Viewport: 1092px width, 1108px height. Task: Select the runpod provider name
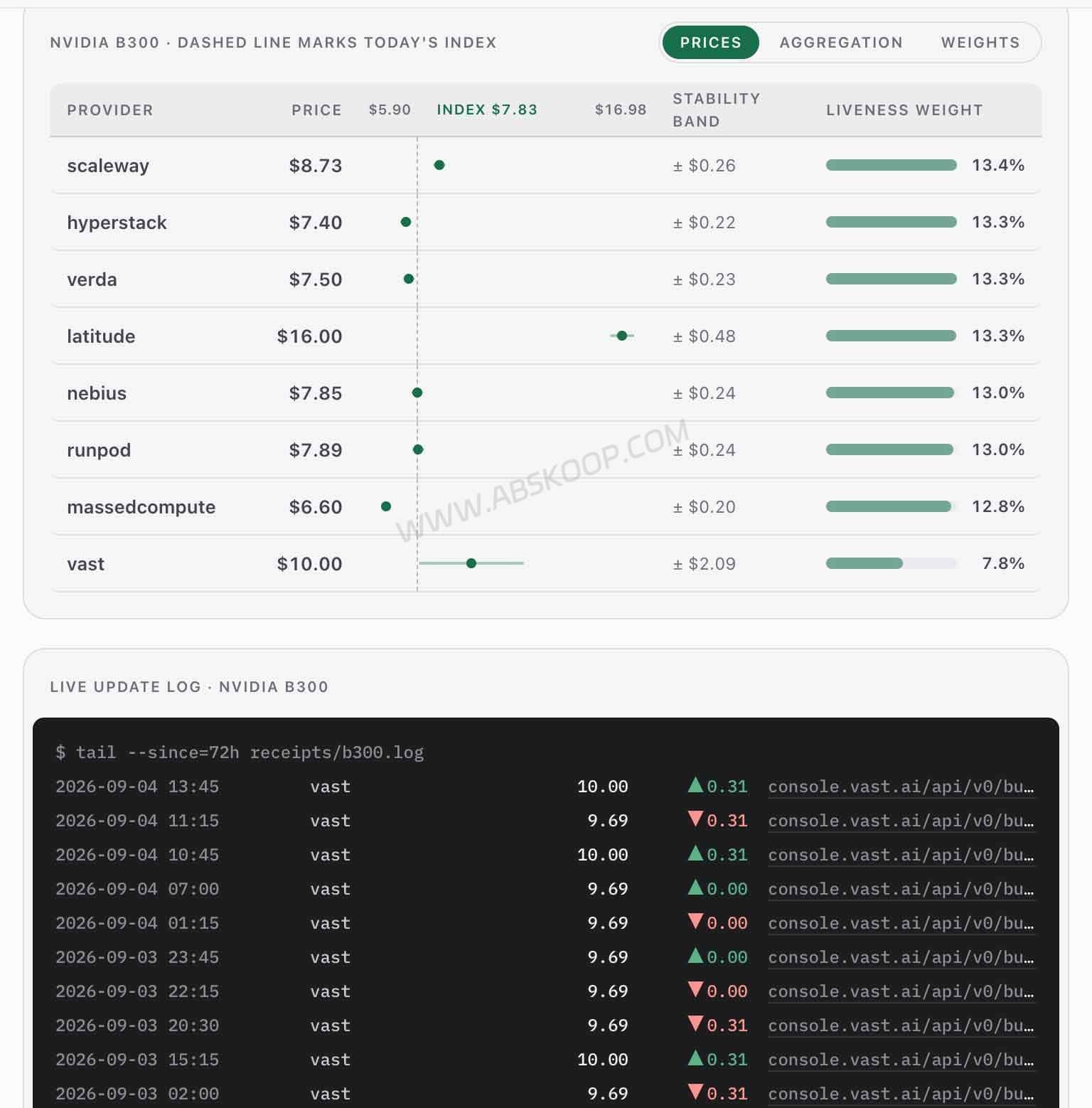(x=99, y=450)
